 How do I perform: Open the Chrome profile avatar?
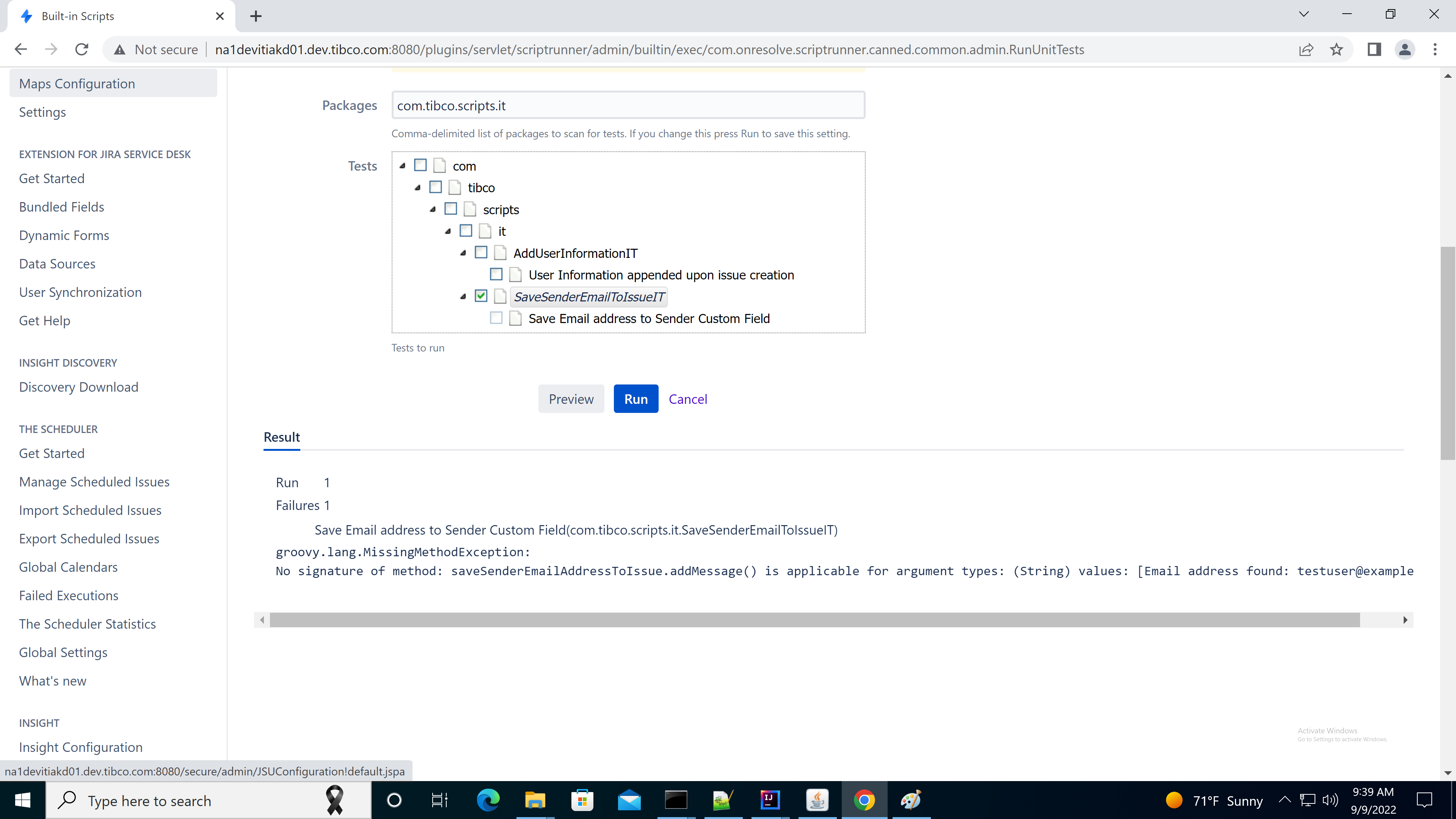click(1404, 50)
